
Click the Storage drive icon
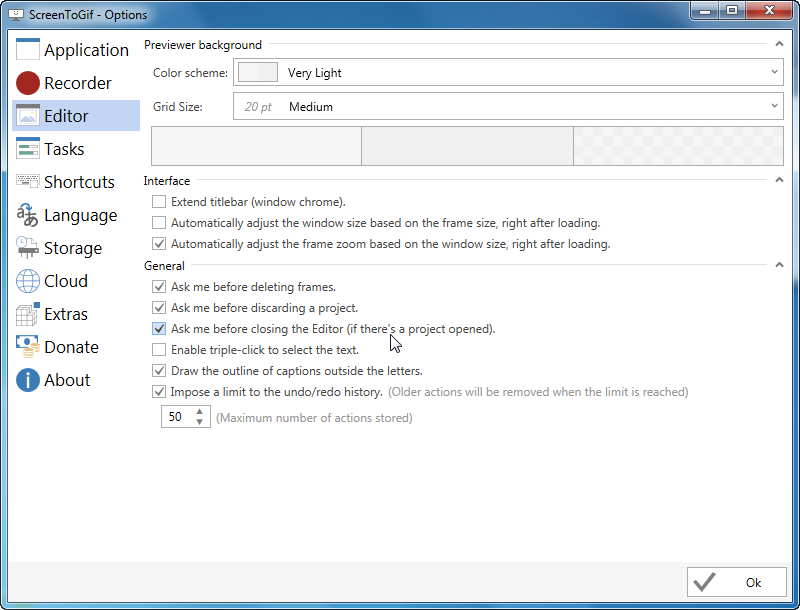click(28, 248)
